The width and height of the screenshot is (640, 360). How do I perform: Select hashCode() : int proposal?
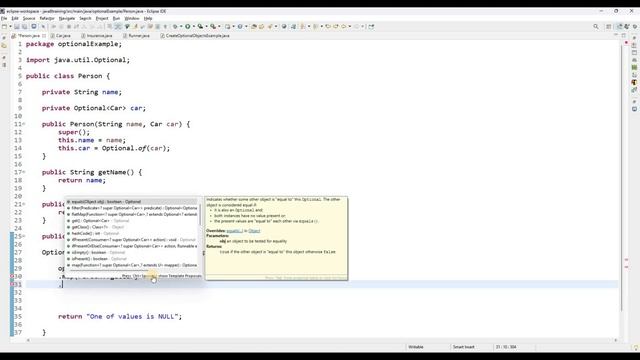pos(131,233)
